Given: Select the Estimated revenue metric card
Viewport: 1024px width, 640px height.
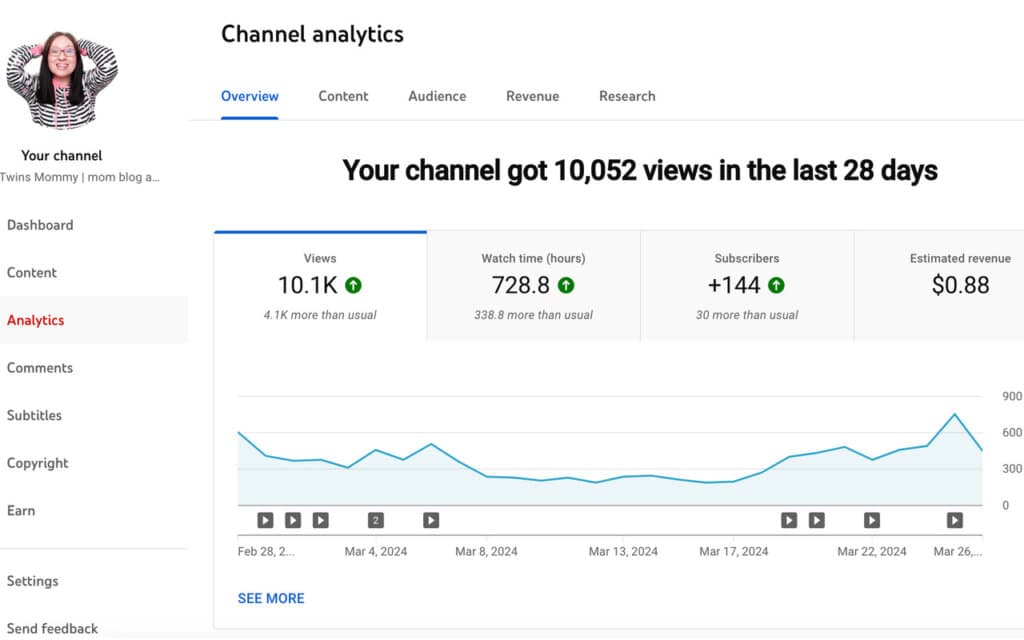Looking at the screenshot, I should click(x=940, y=285).
